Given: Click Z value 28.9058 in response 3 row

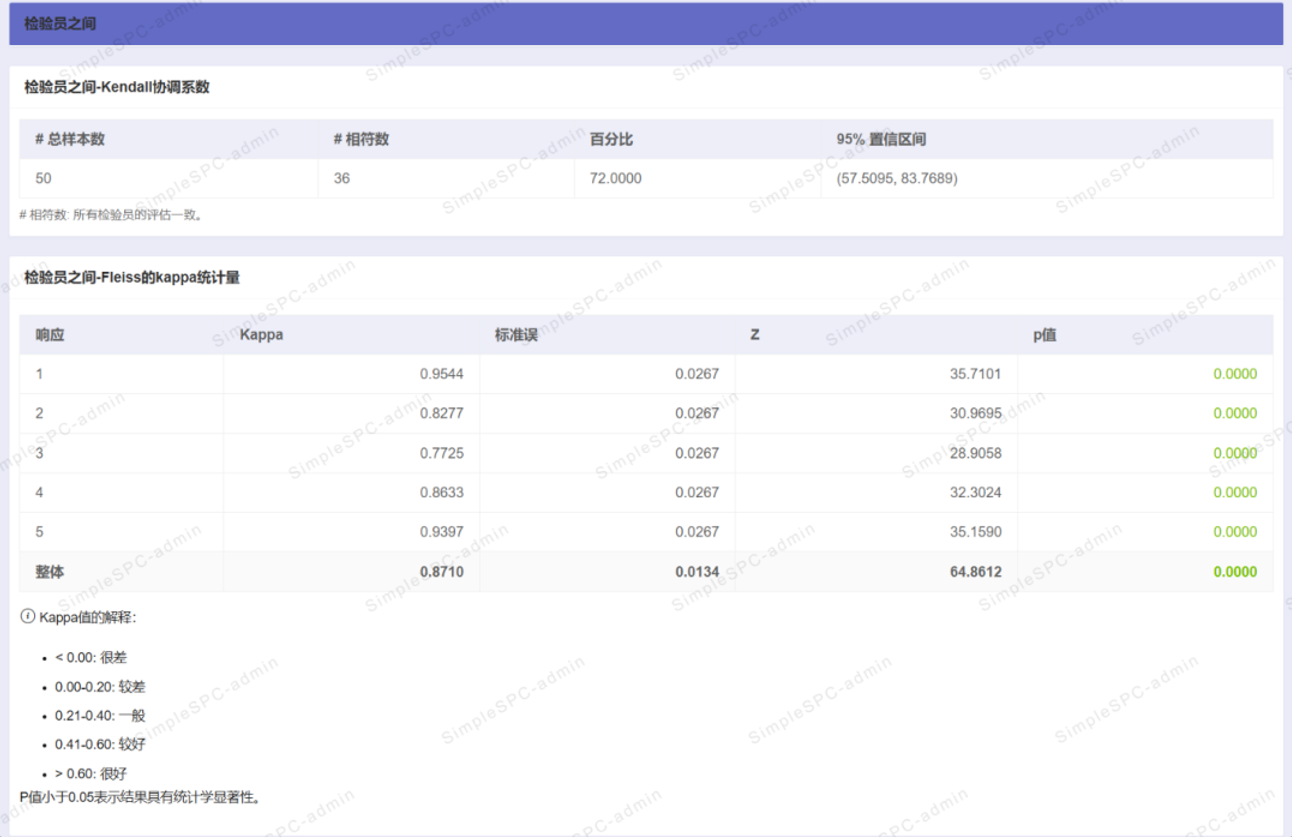Looking at the screenshot, I should tap(976, 453).
